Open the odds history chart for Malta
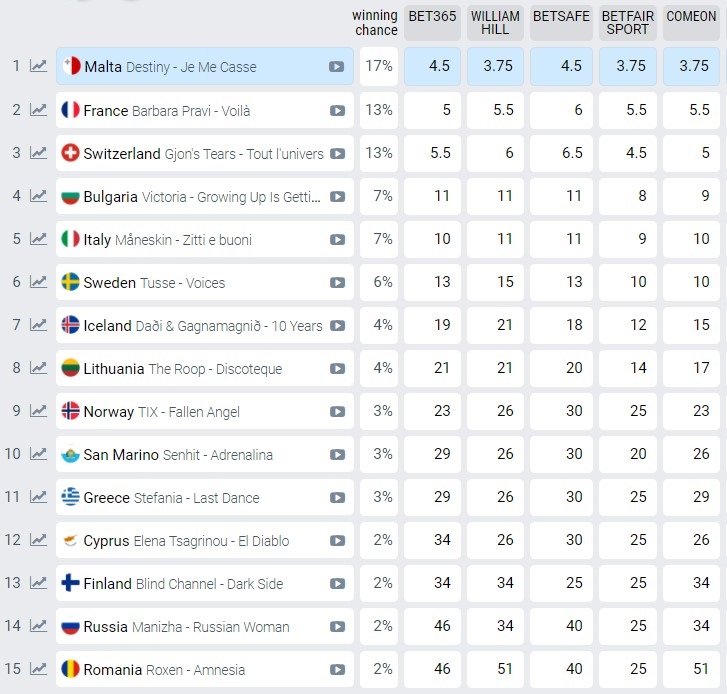Viewport: 727px width, 694px height. coord(38,66)
